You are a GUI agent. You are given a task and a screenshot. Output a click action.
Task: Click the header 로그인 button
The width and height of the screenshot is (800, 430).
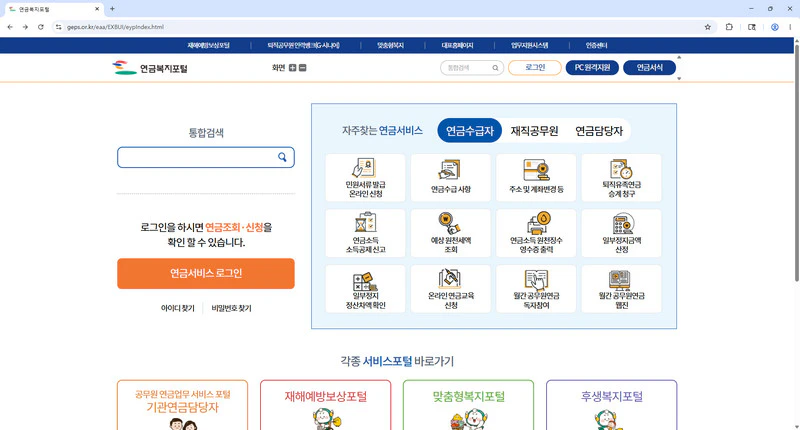pos(535,67)
